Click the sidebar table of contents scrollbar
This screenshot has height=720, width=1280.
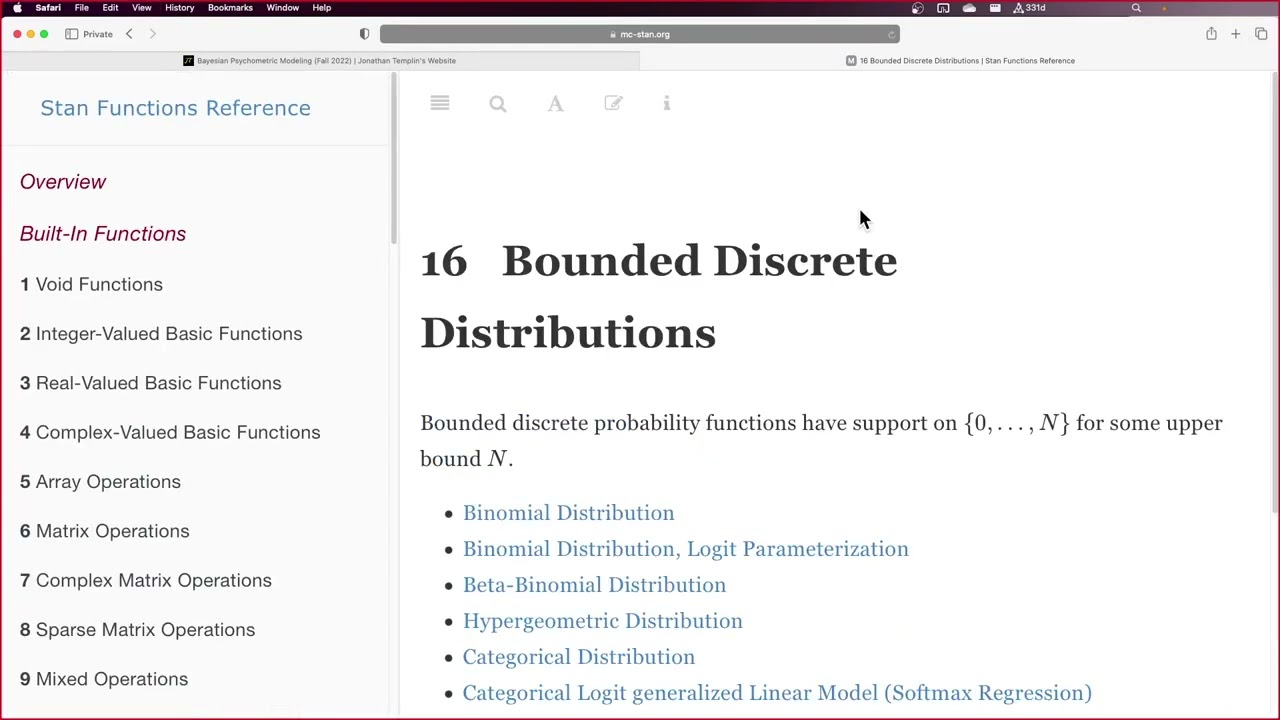(393, 160)
